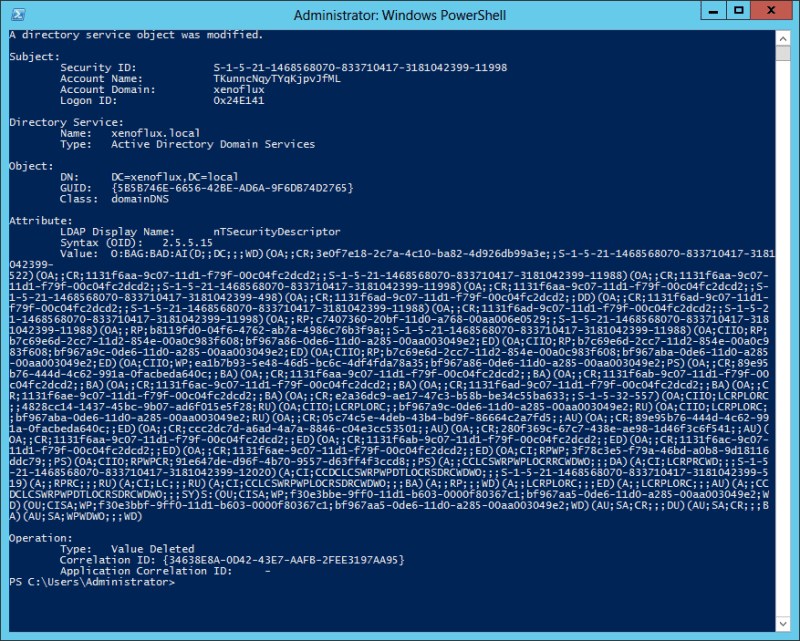
Task: Click the 'Attribute:' section header
Action: pyautogui.click(x=41, y=221)
